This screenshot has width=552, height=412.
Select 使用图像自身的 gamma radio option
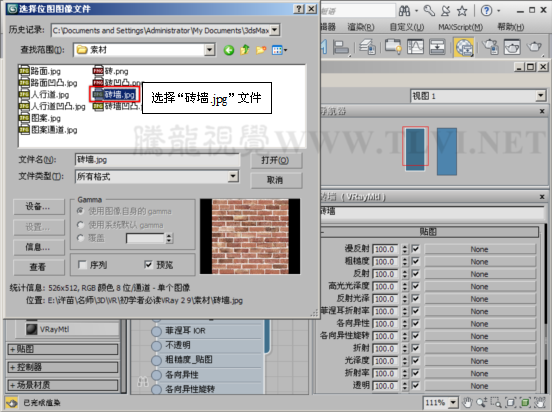(81, 211)
